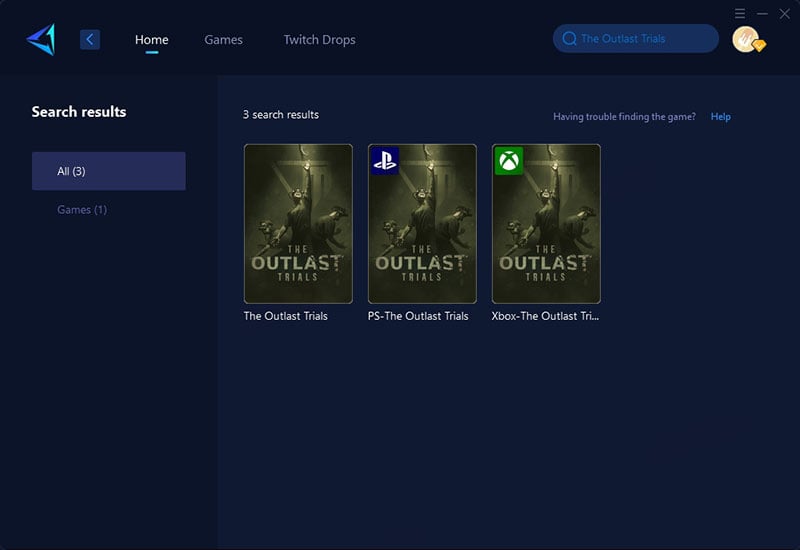Click the PS-The Outlast Trials title text
This screenshot has width=800, height=550.
418,316
